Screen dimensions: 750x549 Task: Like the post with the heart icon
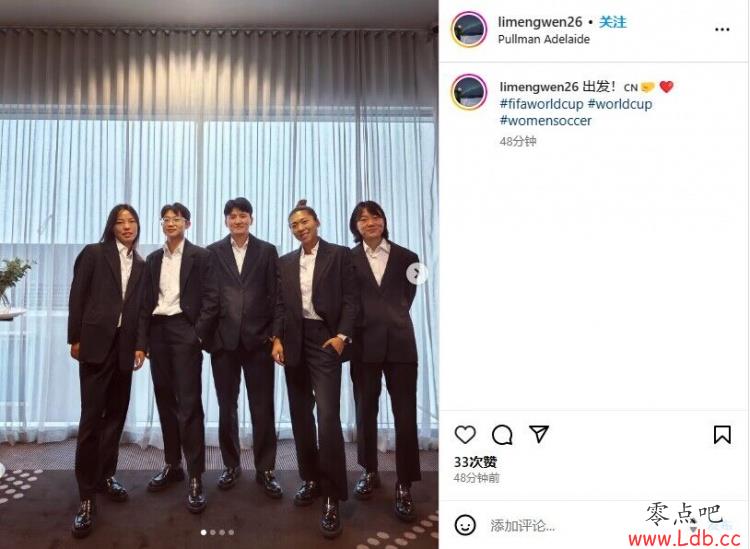tap(464, 434)
